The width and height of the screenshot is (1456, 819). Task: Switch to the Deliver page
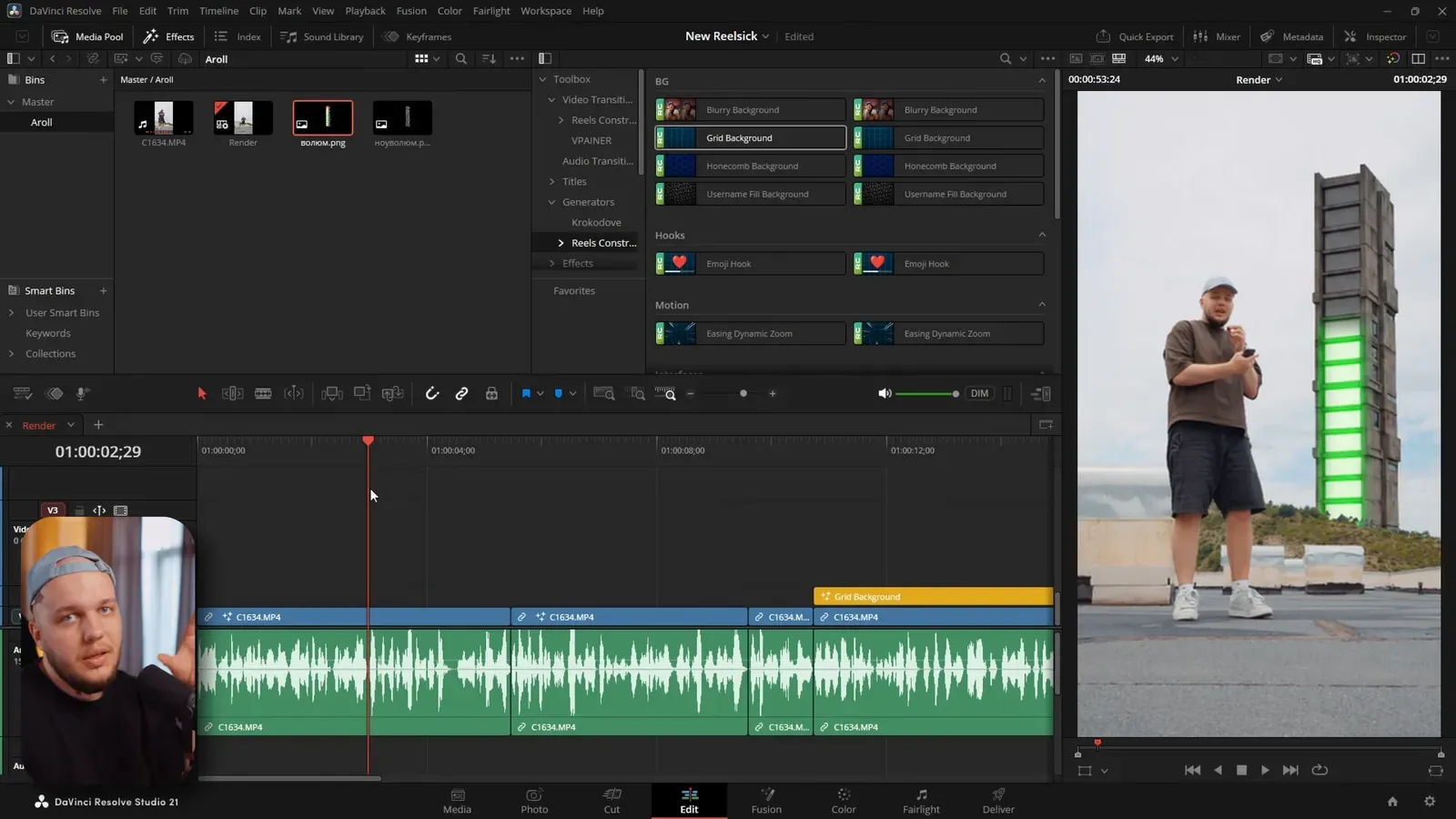pos(998,801)
